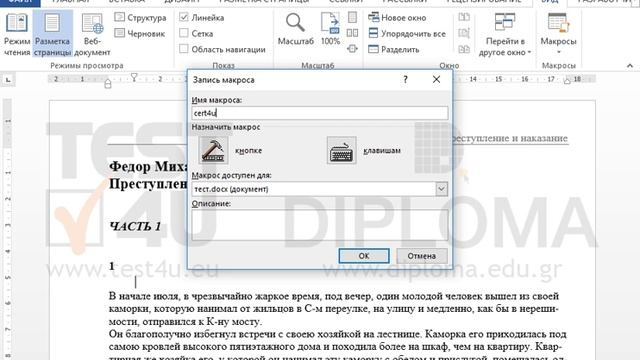The width and height of the screenshot is (640, 360).
Task: Click dialog help question mark
Action: click(405, 80)
